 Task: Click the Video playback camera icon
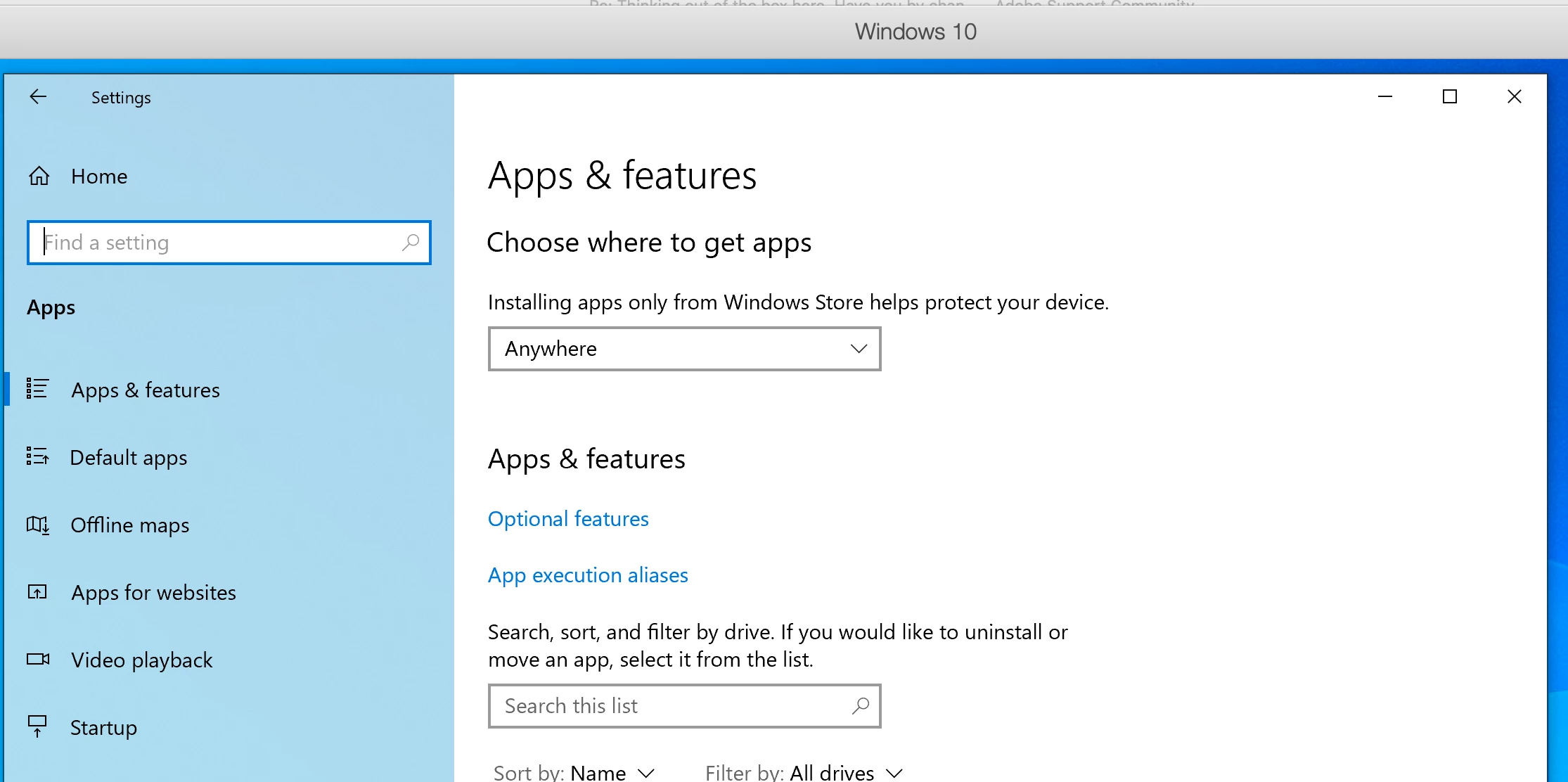point(37,660)
